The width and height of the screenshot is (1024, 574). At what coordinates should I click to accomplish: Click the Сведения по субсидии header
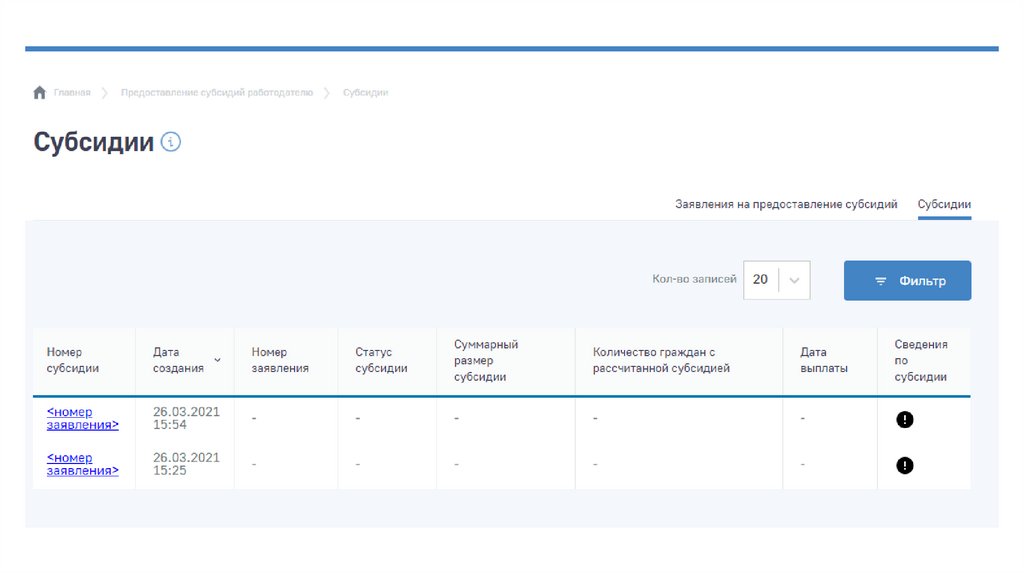(920, 360)
